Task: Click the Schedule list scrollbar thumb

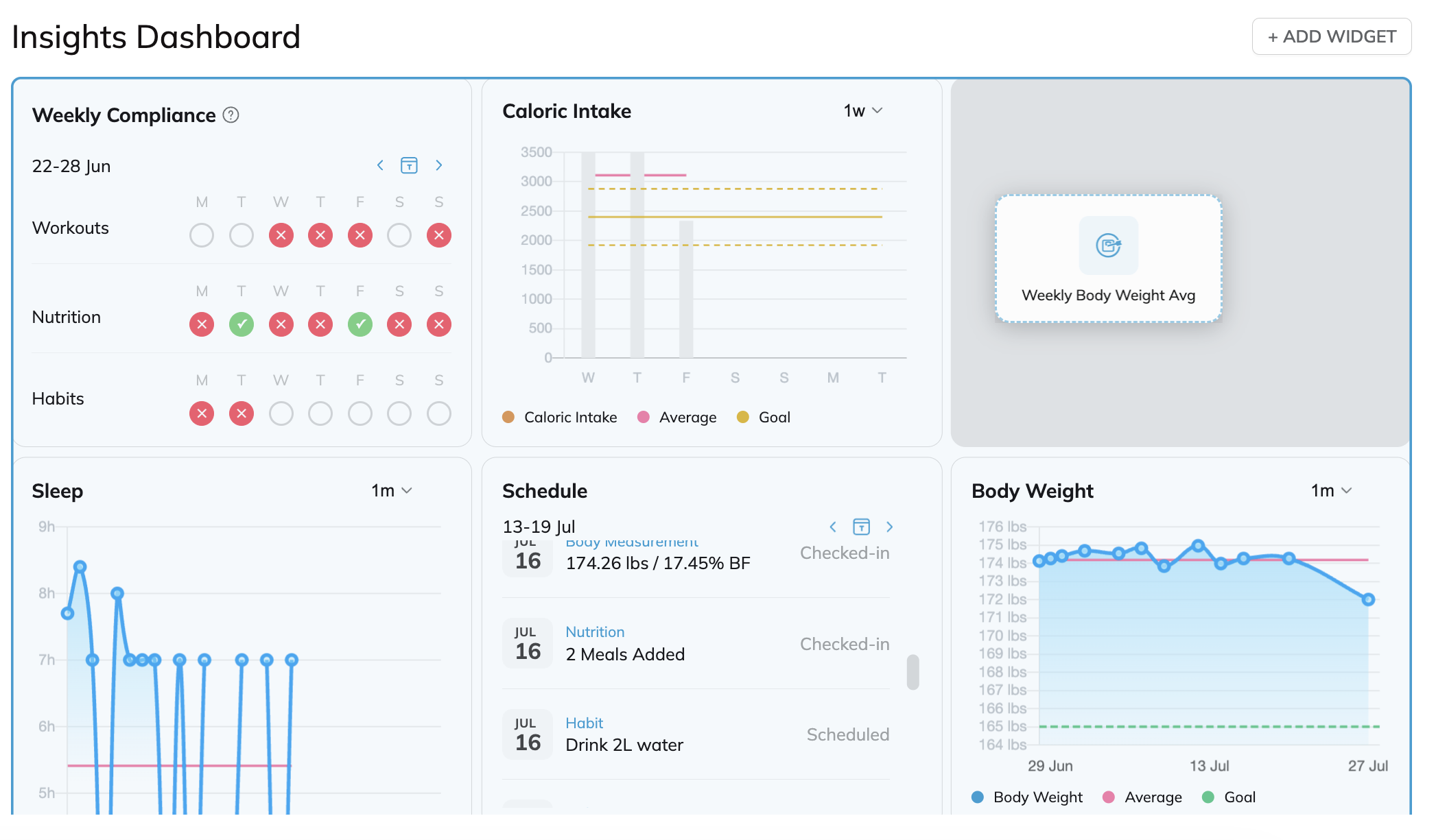Action: coord(913,672)
